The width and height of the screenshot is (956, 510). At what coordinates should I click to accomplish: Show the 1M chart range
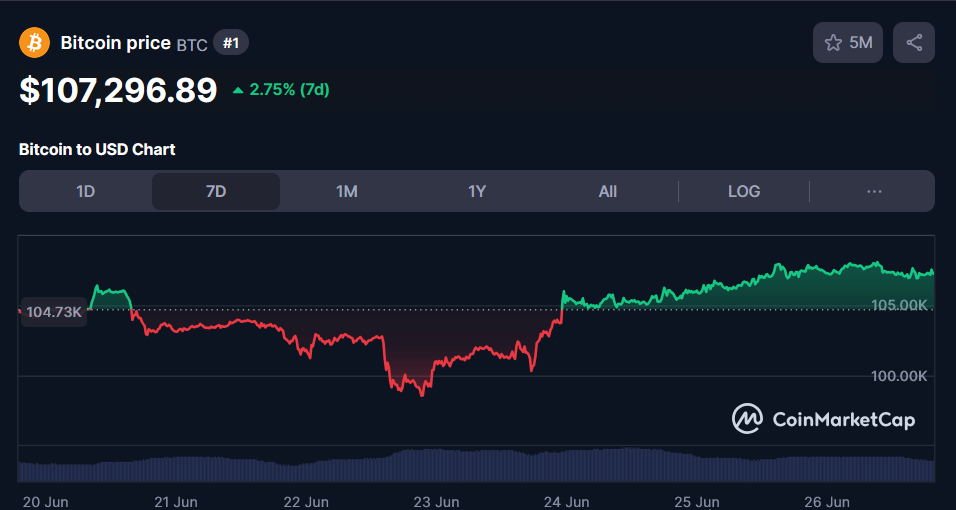click(347, 191)
